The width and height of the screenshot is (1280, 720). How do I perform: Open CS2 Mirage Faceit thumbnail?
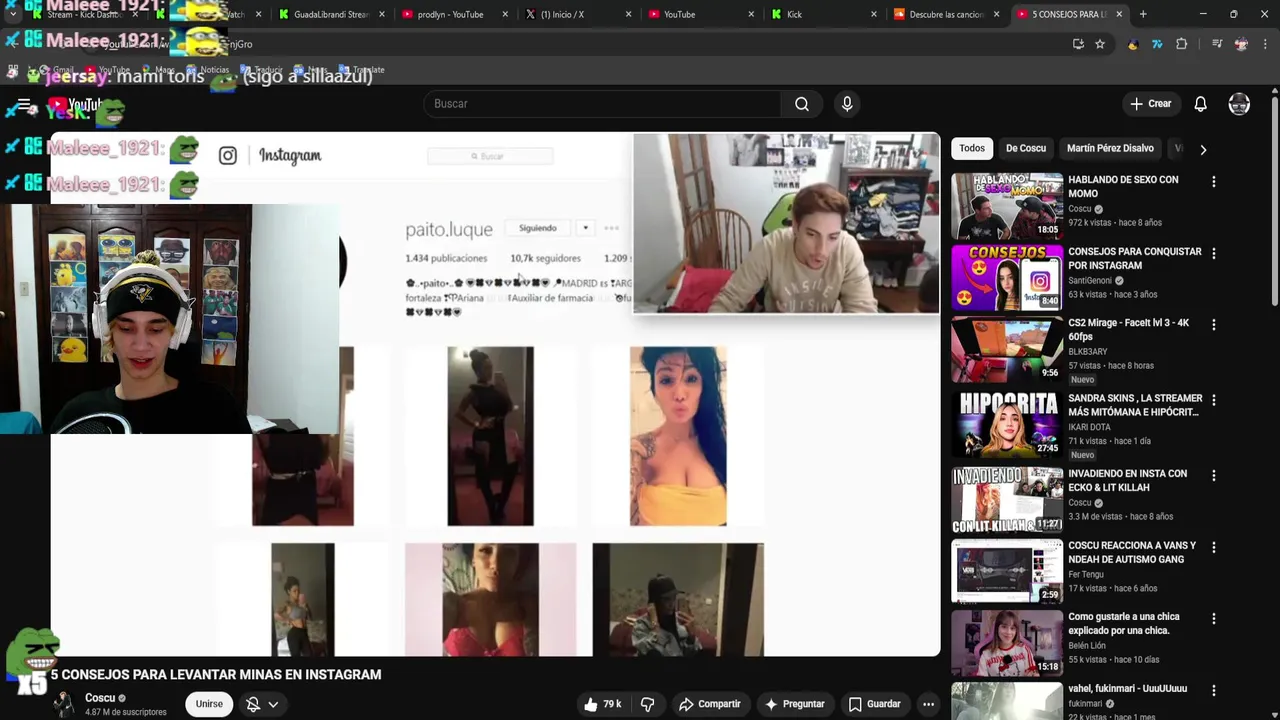coord(1007,349)
